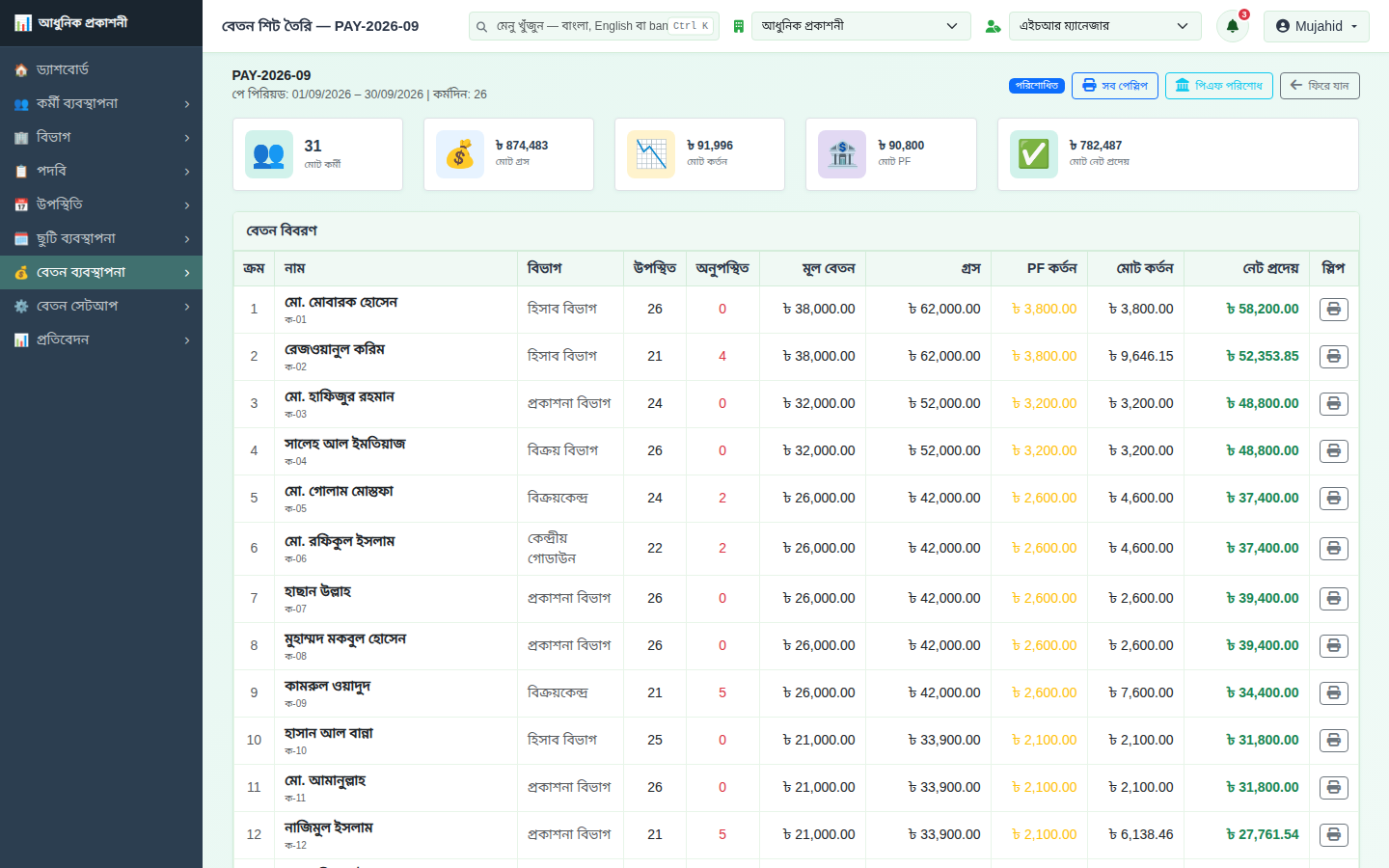This screenshot has height=868, width=1389.
Task: Click the green user role icon
Action: click(x=993, y=26)
